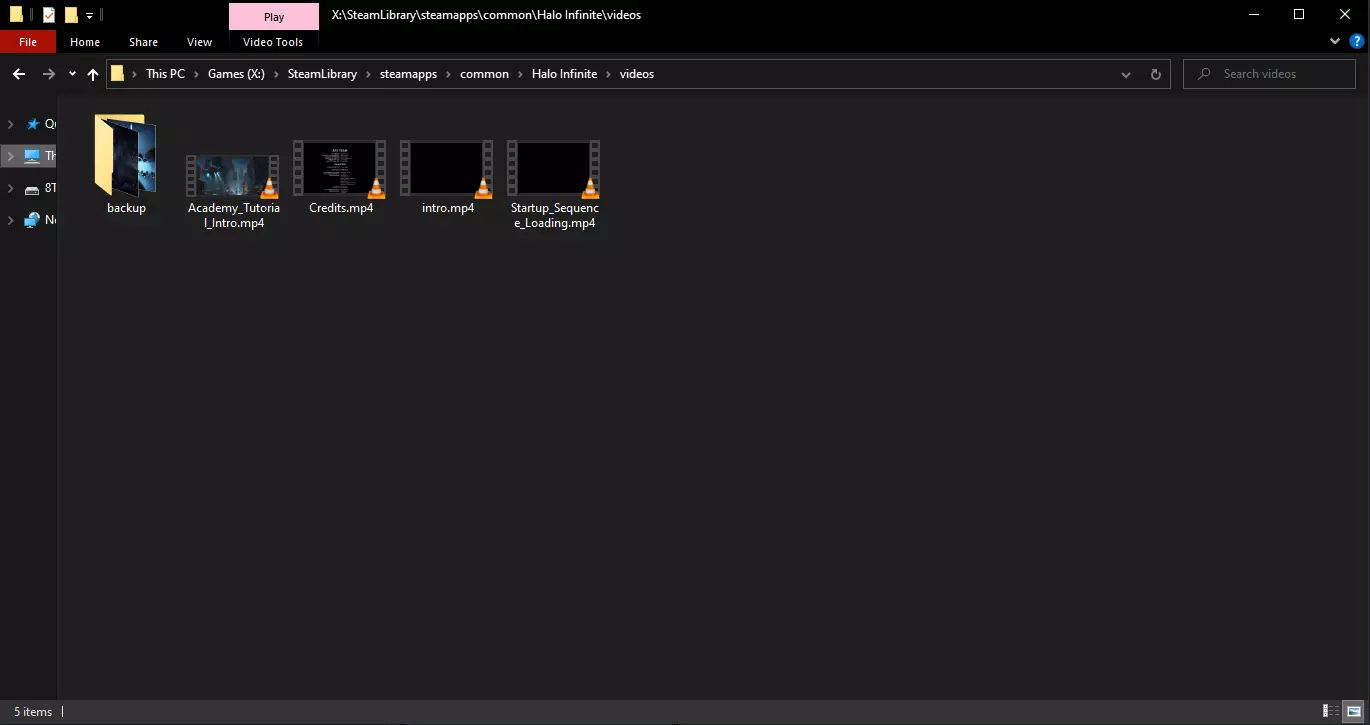Open the View ribbon tab
The width and height of the screenshot is (1370, 725).
(199, 42)
